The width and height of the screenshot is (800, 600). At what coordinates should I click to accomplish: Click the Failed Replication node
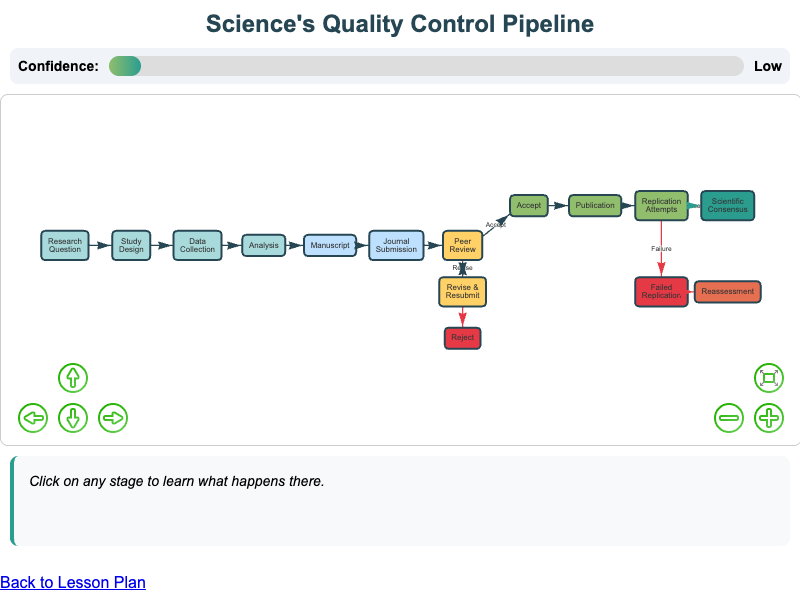tap(661, 291)
